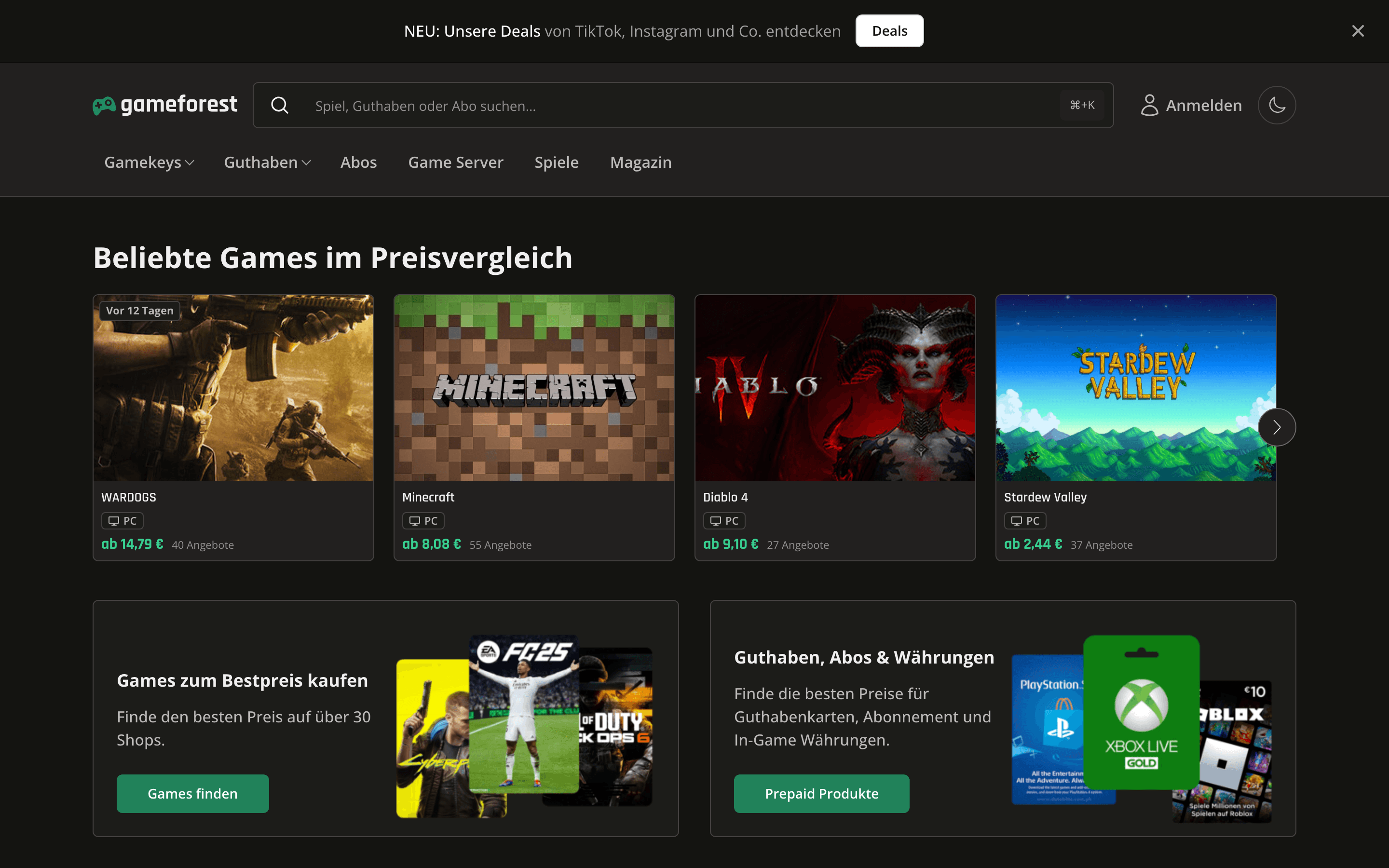Toggle dark mode with moon icon
The height and width of the screenshot is (868, 1389).
[x=1277, y=105]
